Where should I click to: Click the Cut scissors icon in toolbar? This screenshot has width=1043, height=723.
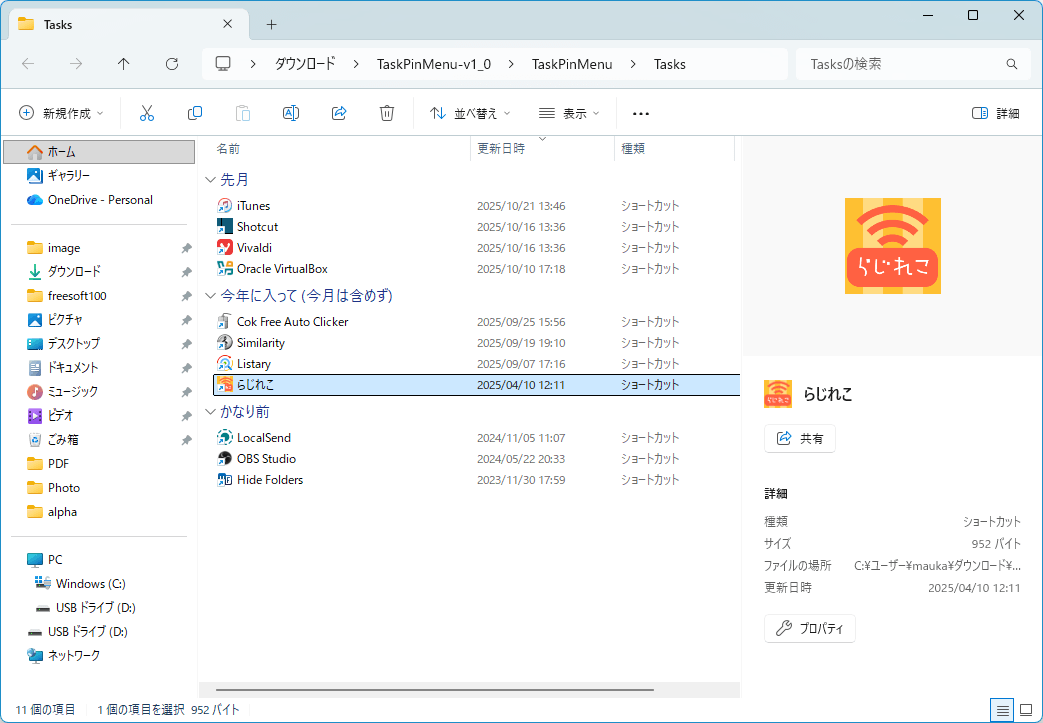click(147, 113)
